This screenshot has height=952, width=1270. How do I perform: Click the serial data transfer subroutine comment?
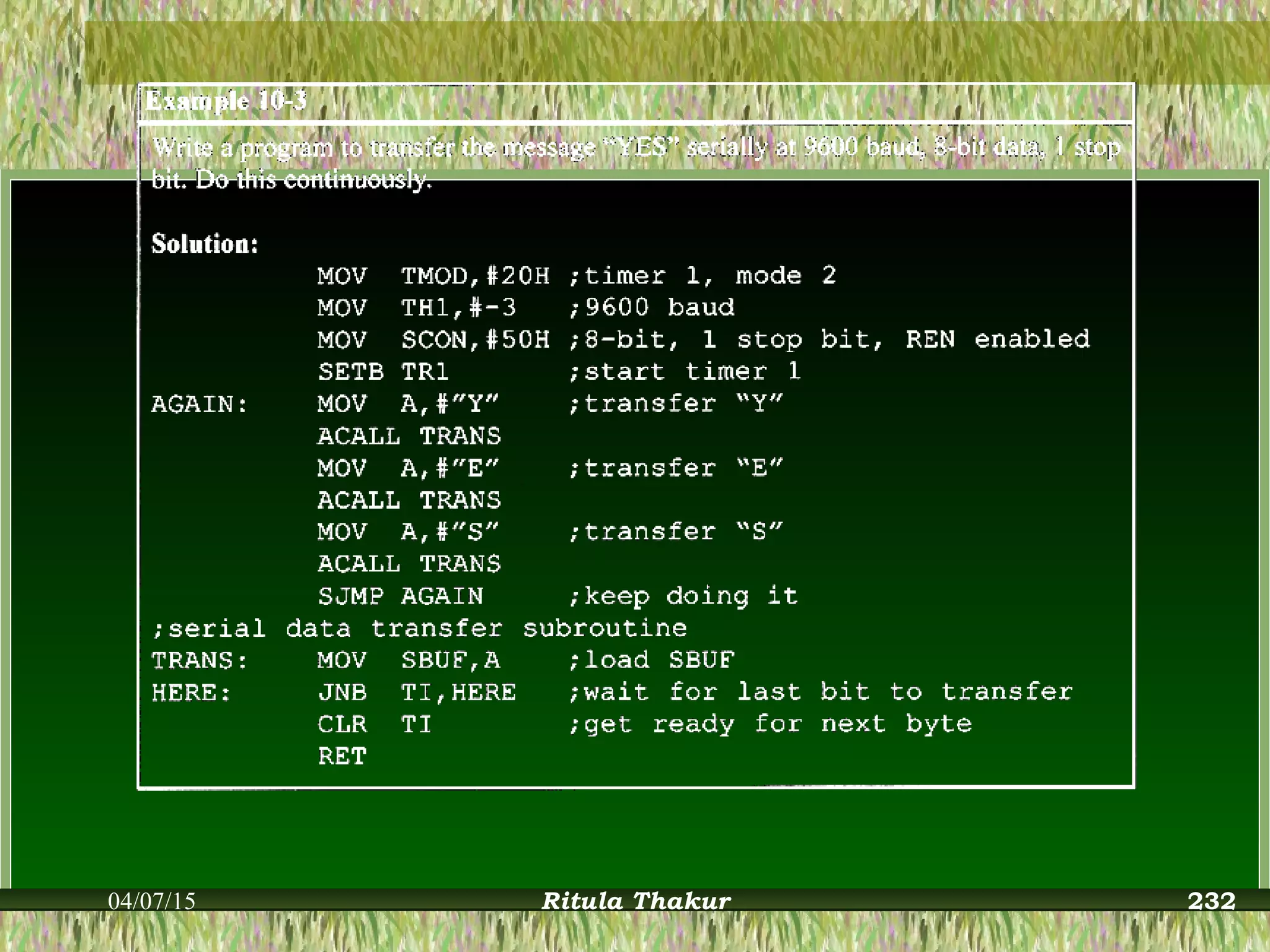pyautogui.click(x=419, y=628)
